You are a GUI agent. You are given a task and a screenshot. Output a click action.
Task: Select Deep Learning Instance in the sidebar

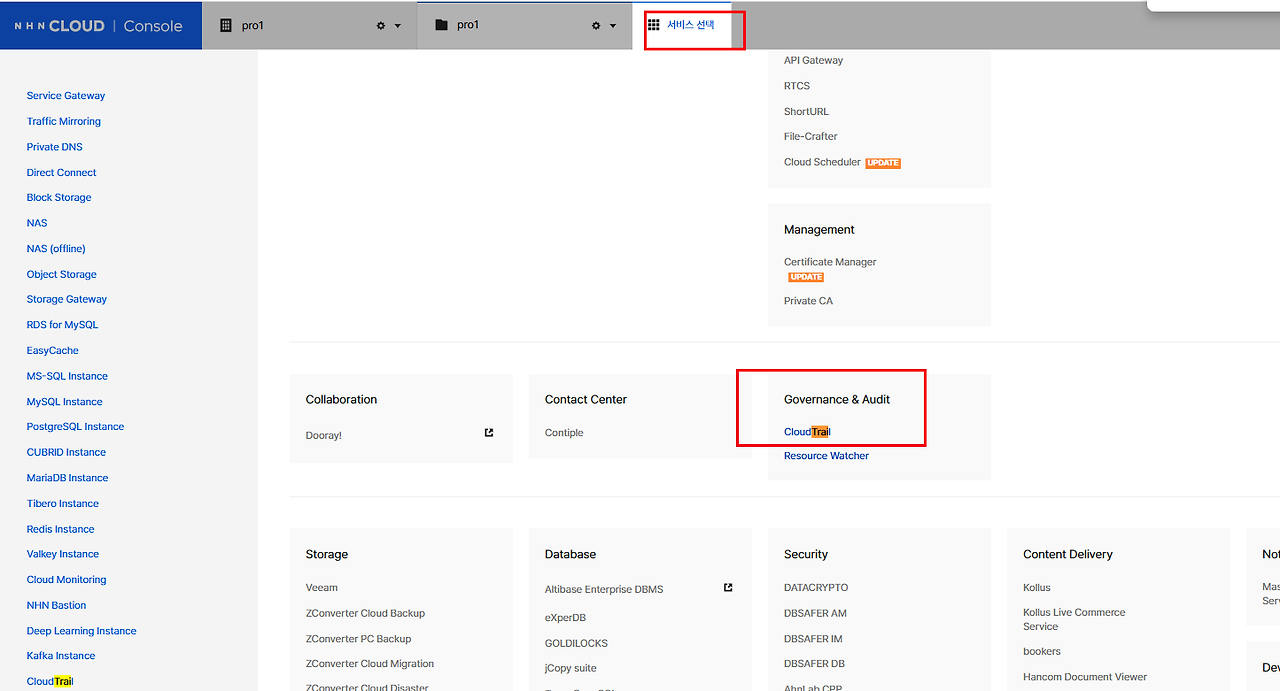point(82,631)
